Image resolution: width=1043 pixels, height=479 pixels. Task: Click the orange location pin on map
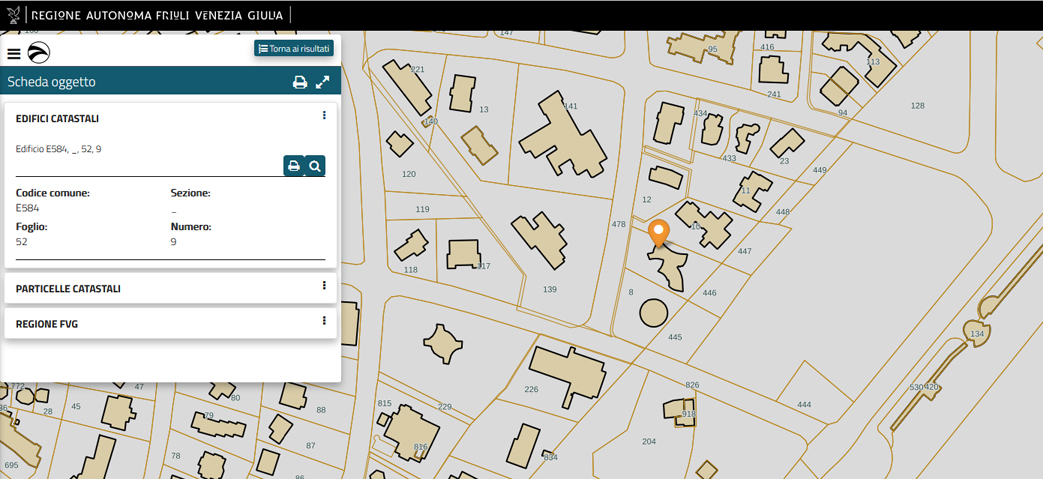658,233
